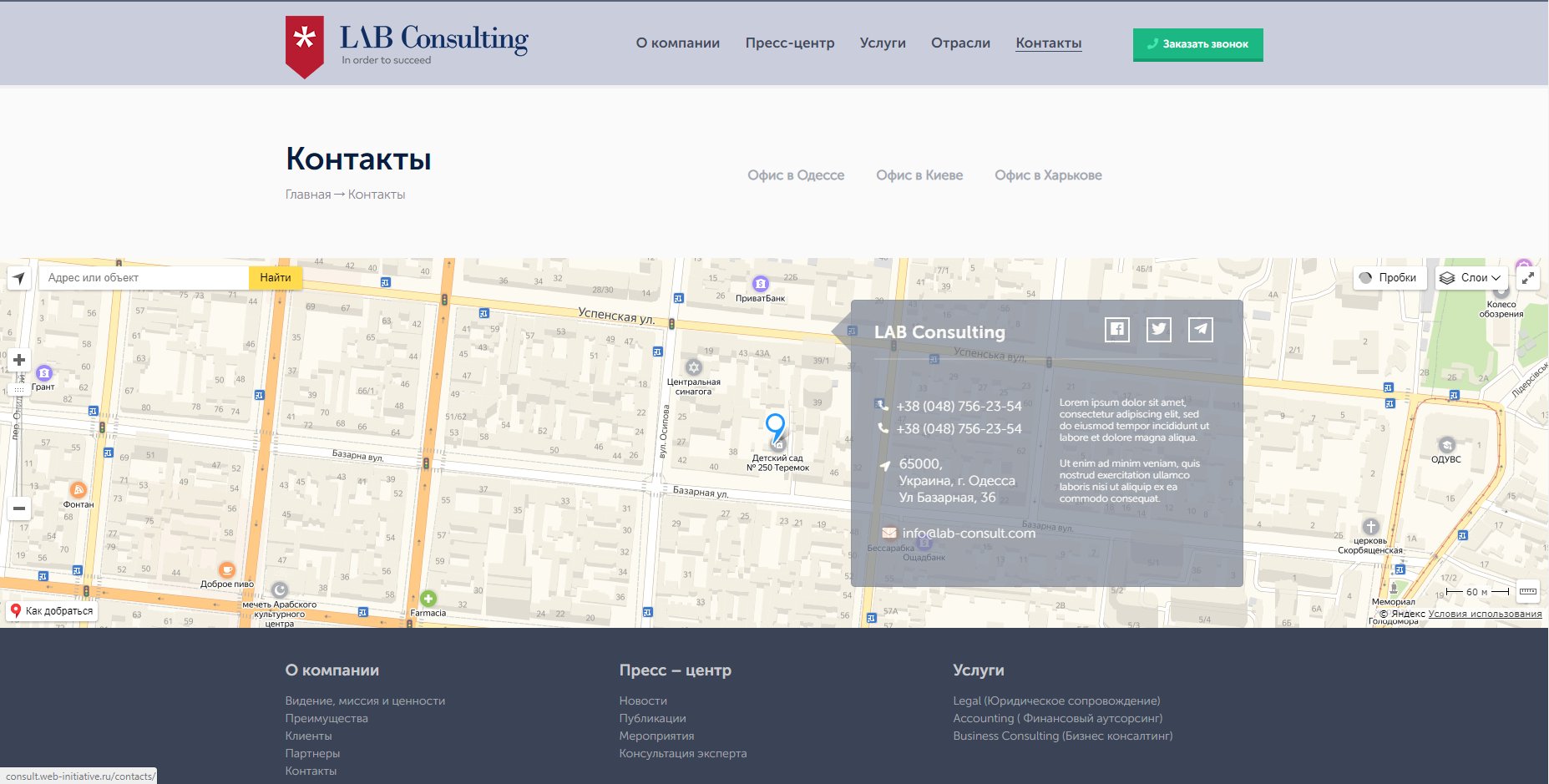
Task: Open the Отрасли menu item
Action: coord(960,43)
